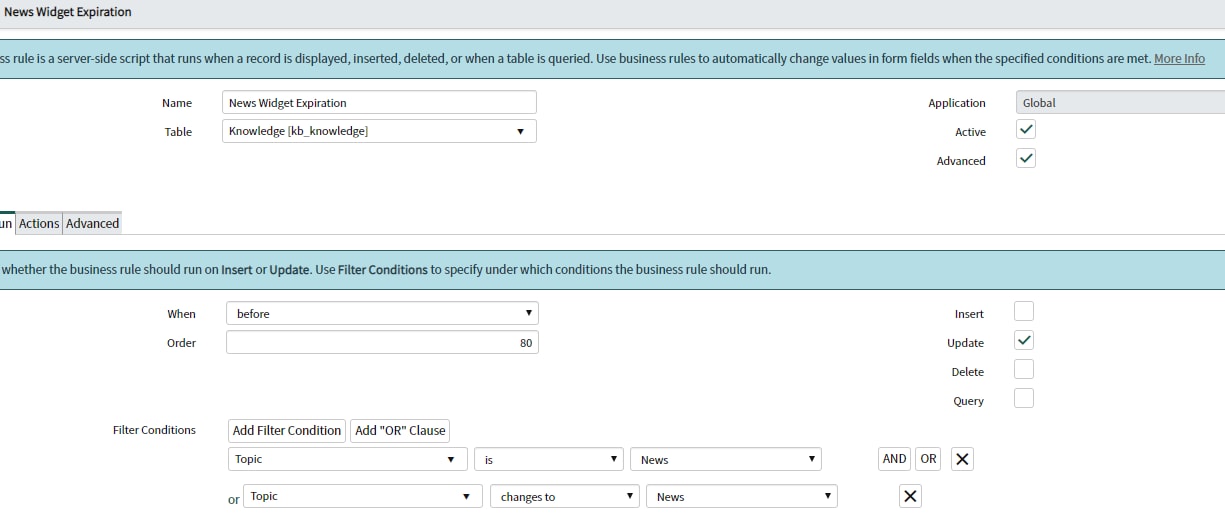The image size is (1225, 520).
Task: Expand the When dropdown set to before
Action: (x=382, y=313)
